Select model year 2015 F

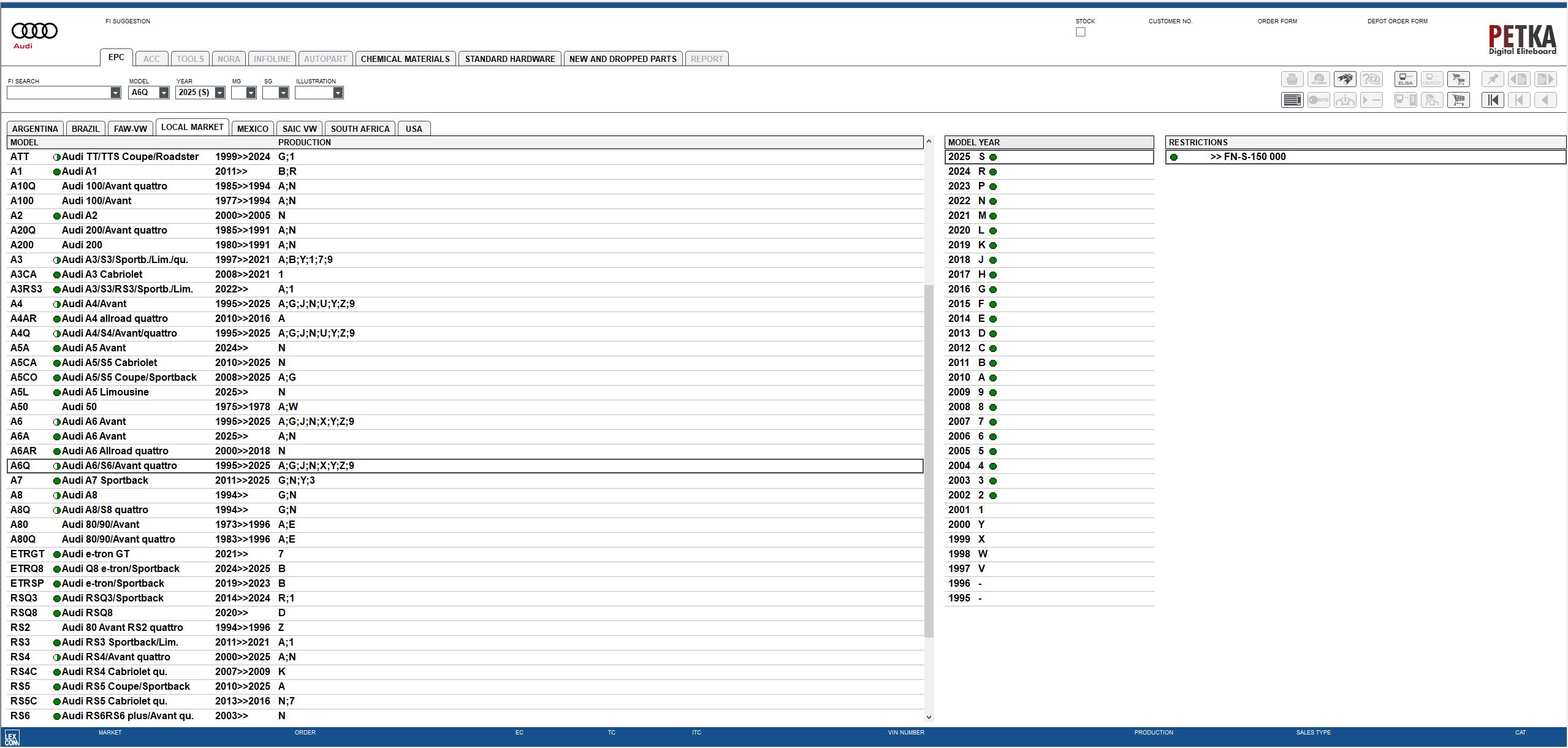click(x=1049, y=304)
